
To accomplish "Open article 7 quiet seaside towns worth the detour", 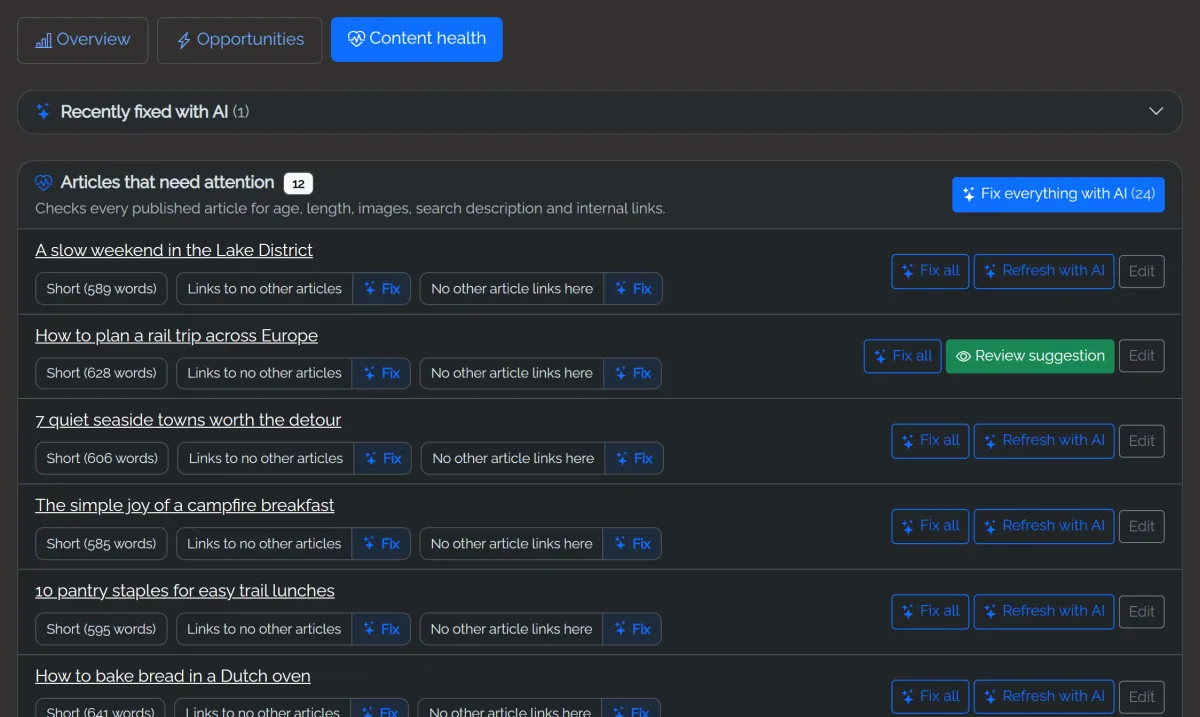I will 188,420.
